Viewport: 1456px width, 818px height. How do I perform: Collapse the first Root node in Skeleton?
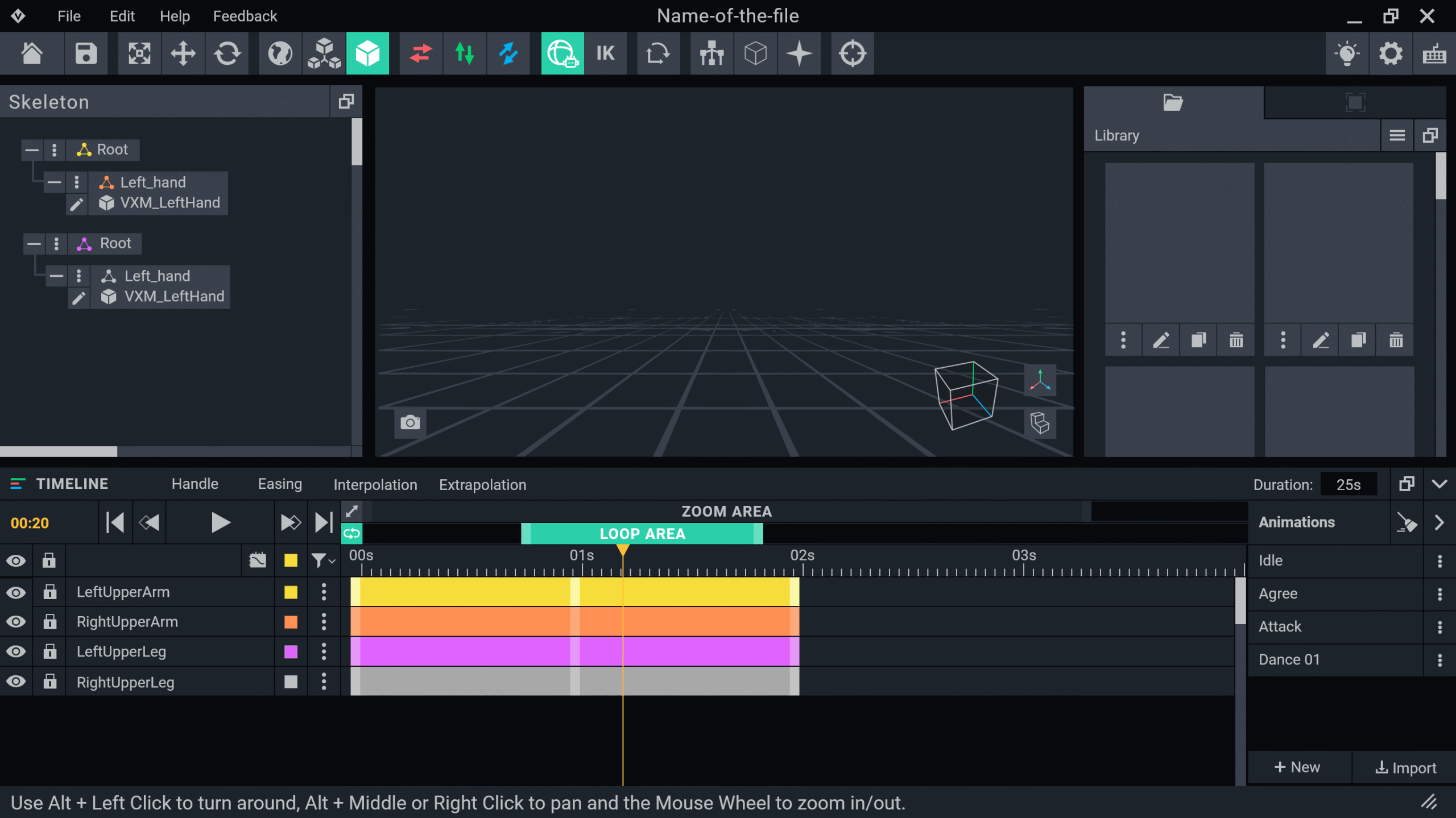tap(32, 150)
